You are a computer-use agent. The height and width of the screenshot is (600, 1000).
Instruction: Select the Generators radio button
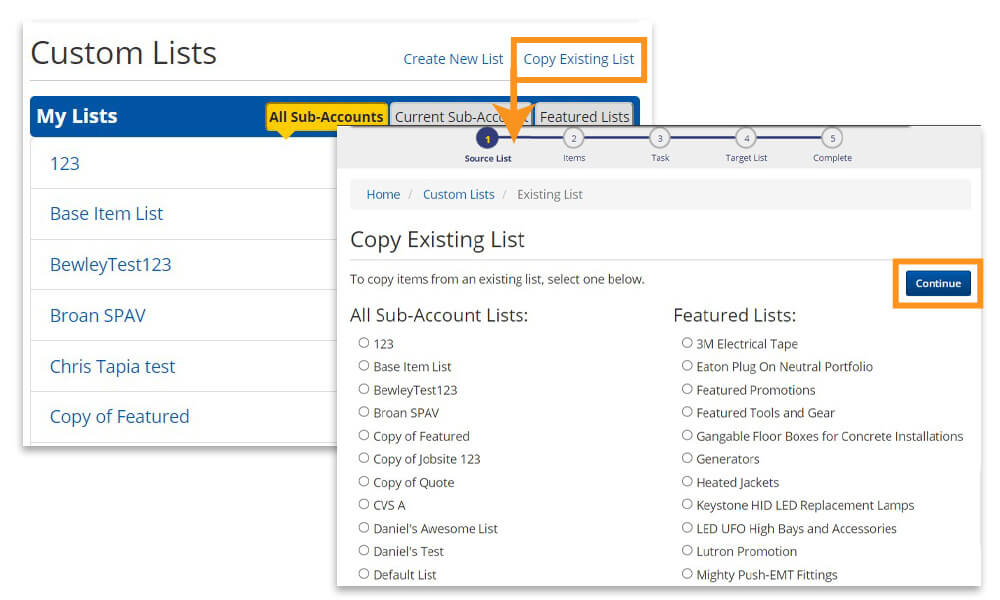coord(687,458)
